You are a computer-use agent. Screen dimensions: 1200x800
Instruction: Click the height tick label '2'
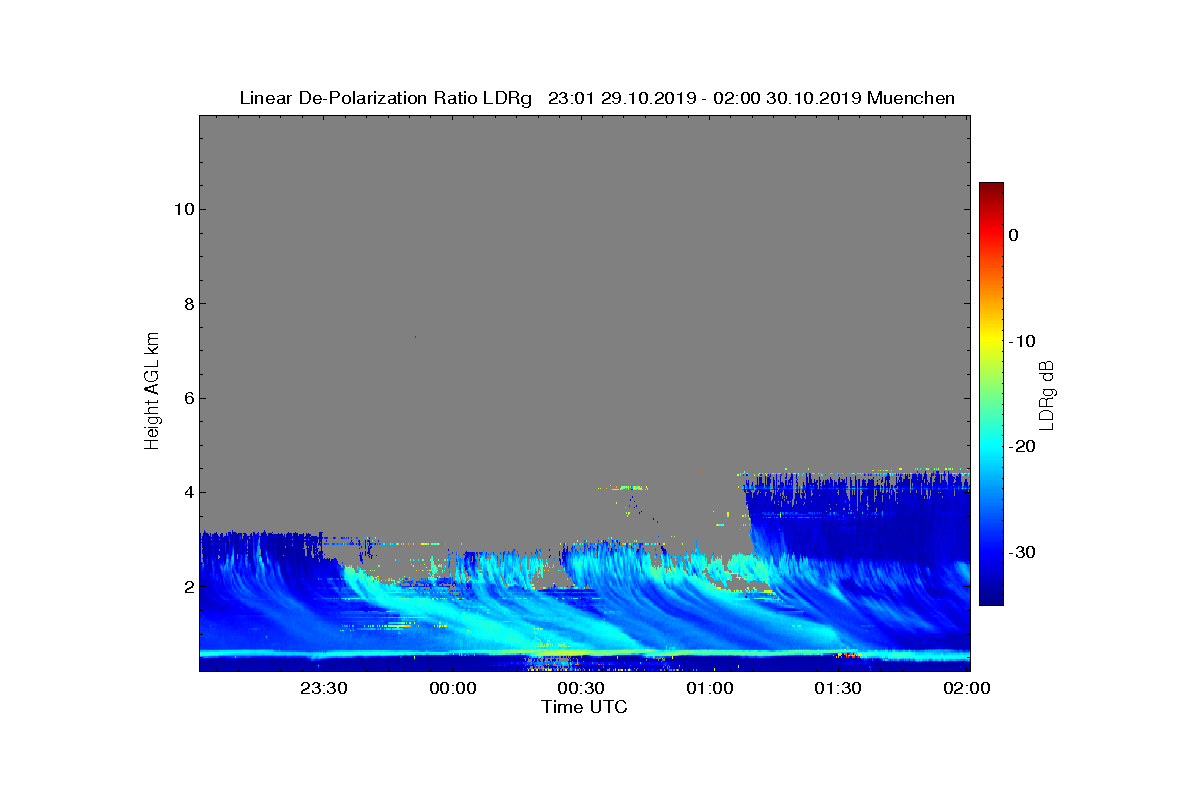[187, 587]
